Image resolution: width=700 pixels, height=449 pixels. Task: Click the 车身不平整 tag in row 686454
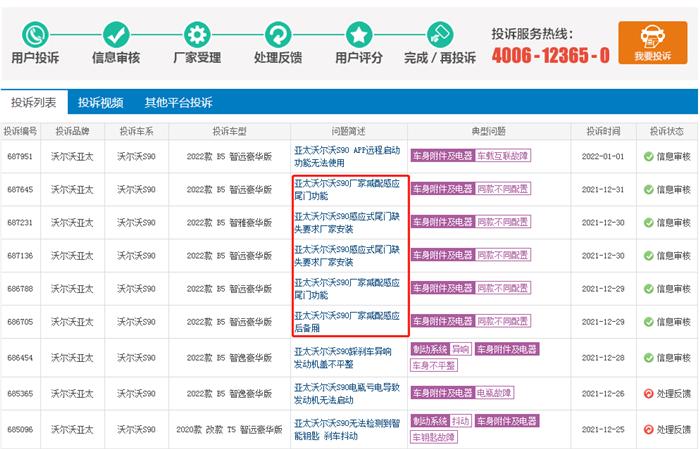(x=434, y=366)
